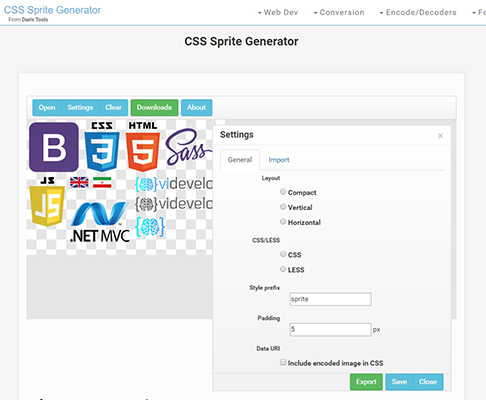Select the HTML5 shield sprite image
Image resolution: width=486 pixels, height=400 pixels.
tap(143, 147)
